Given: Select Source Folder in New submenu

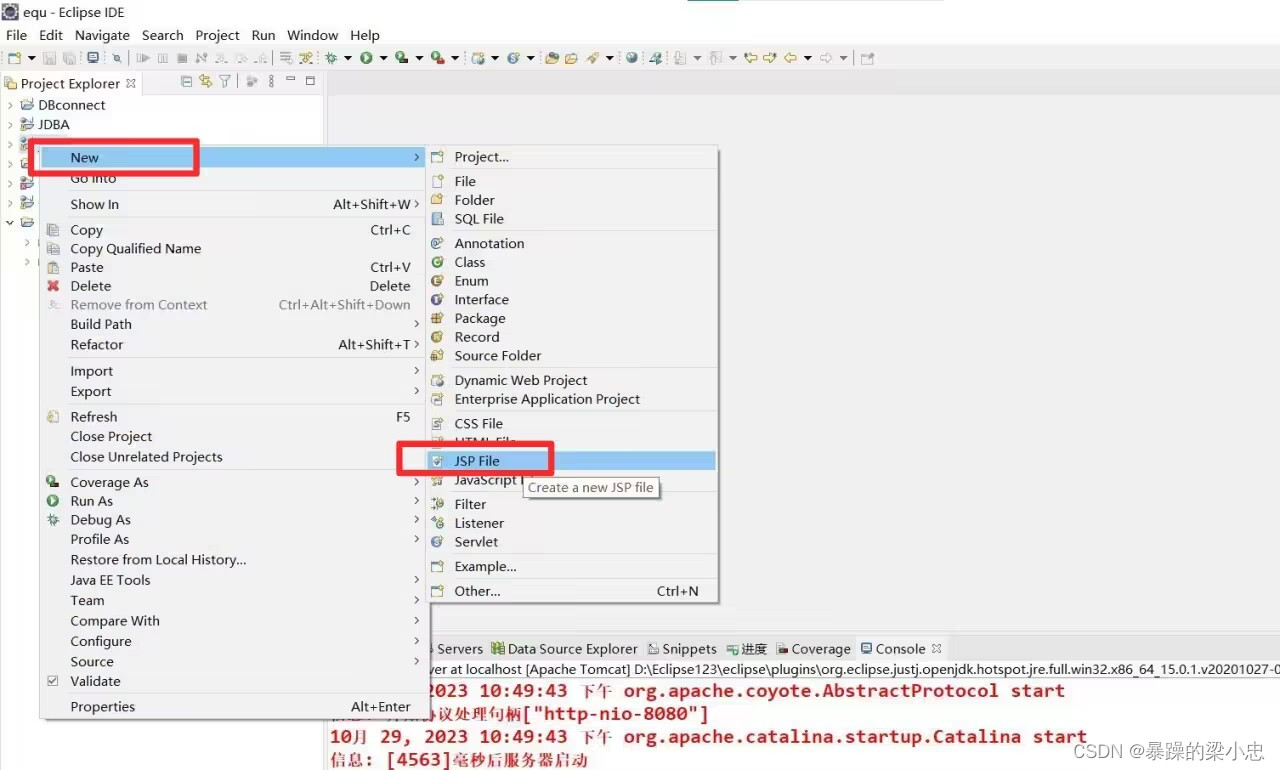Looking at the screenshot, I should [572, 356].
